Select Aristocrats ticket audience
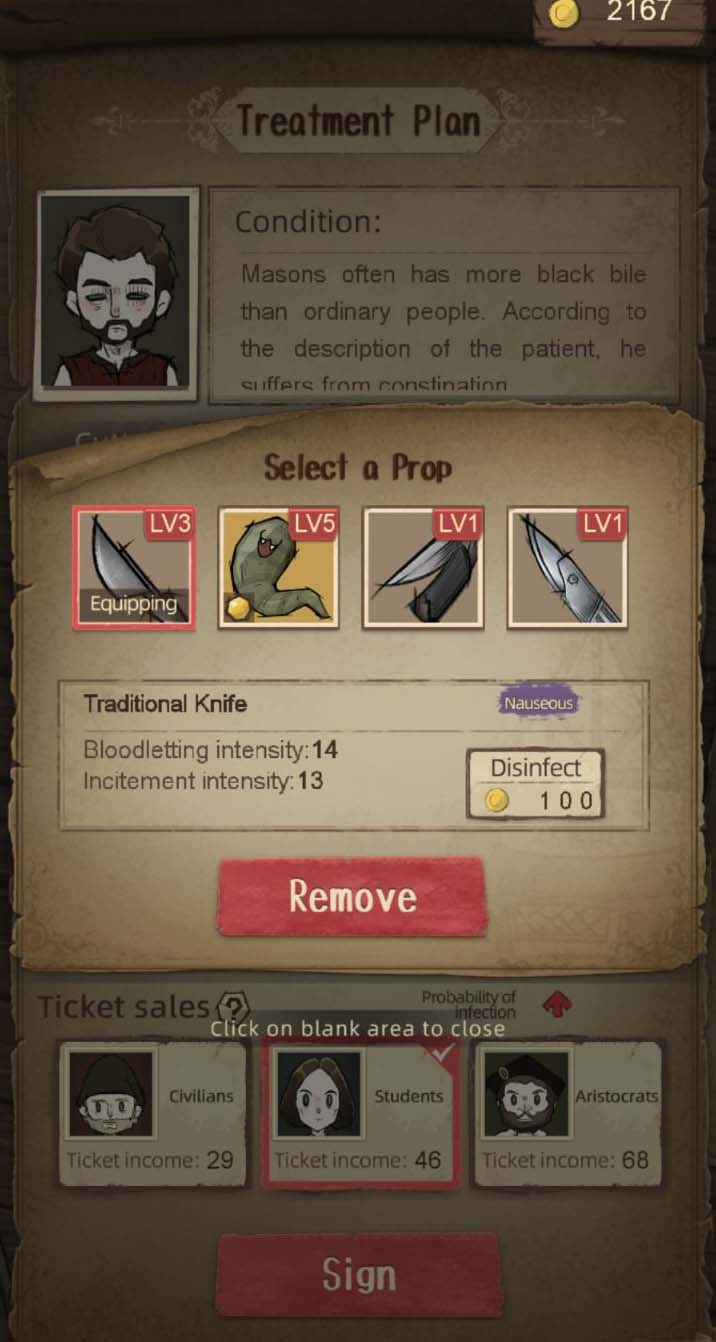Screen dimensions: 716x1342 point(568,1113)
